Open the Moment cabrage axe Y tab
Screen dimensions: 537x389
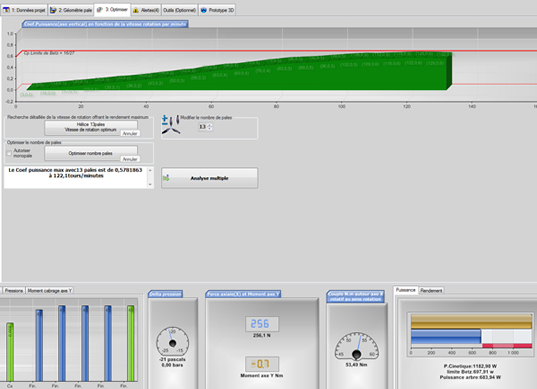pyautogui.click(x=50, y=290)
